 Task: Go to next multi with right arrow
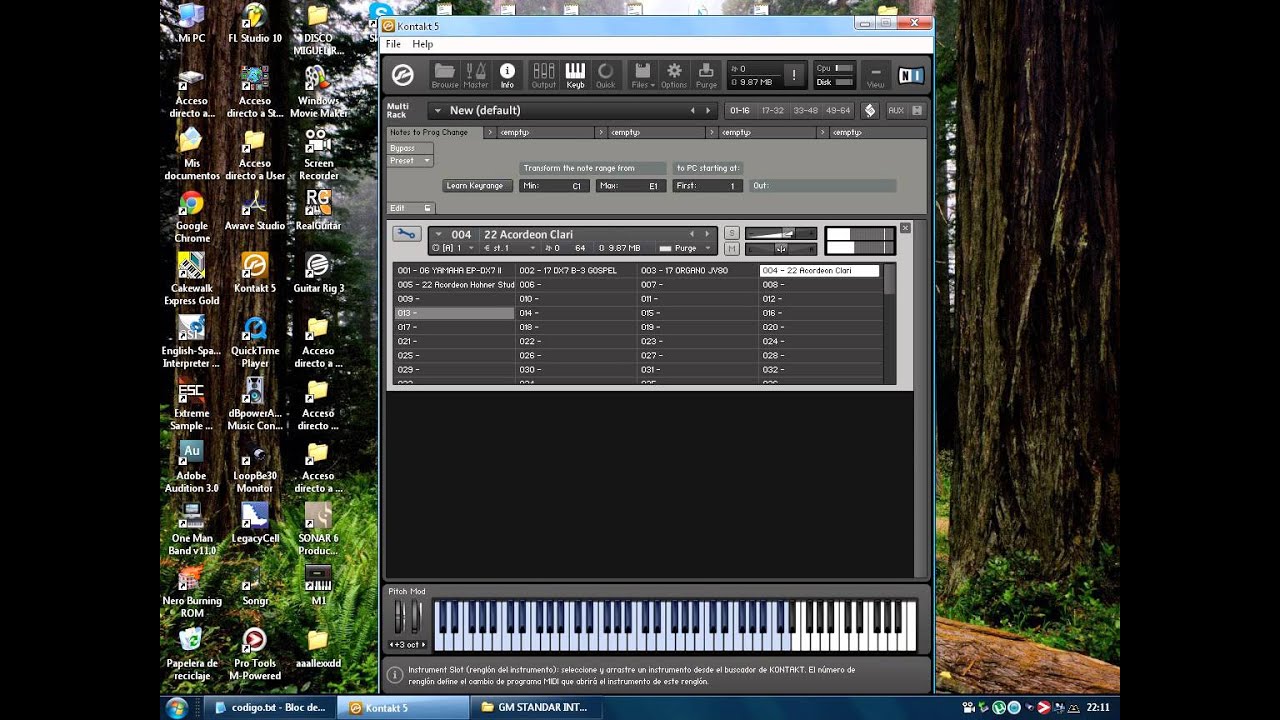(x=708, y=110)
